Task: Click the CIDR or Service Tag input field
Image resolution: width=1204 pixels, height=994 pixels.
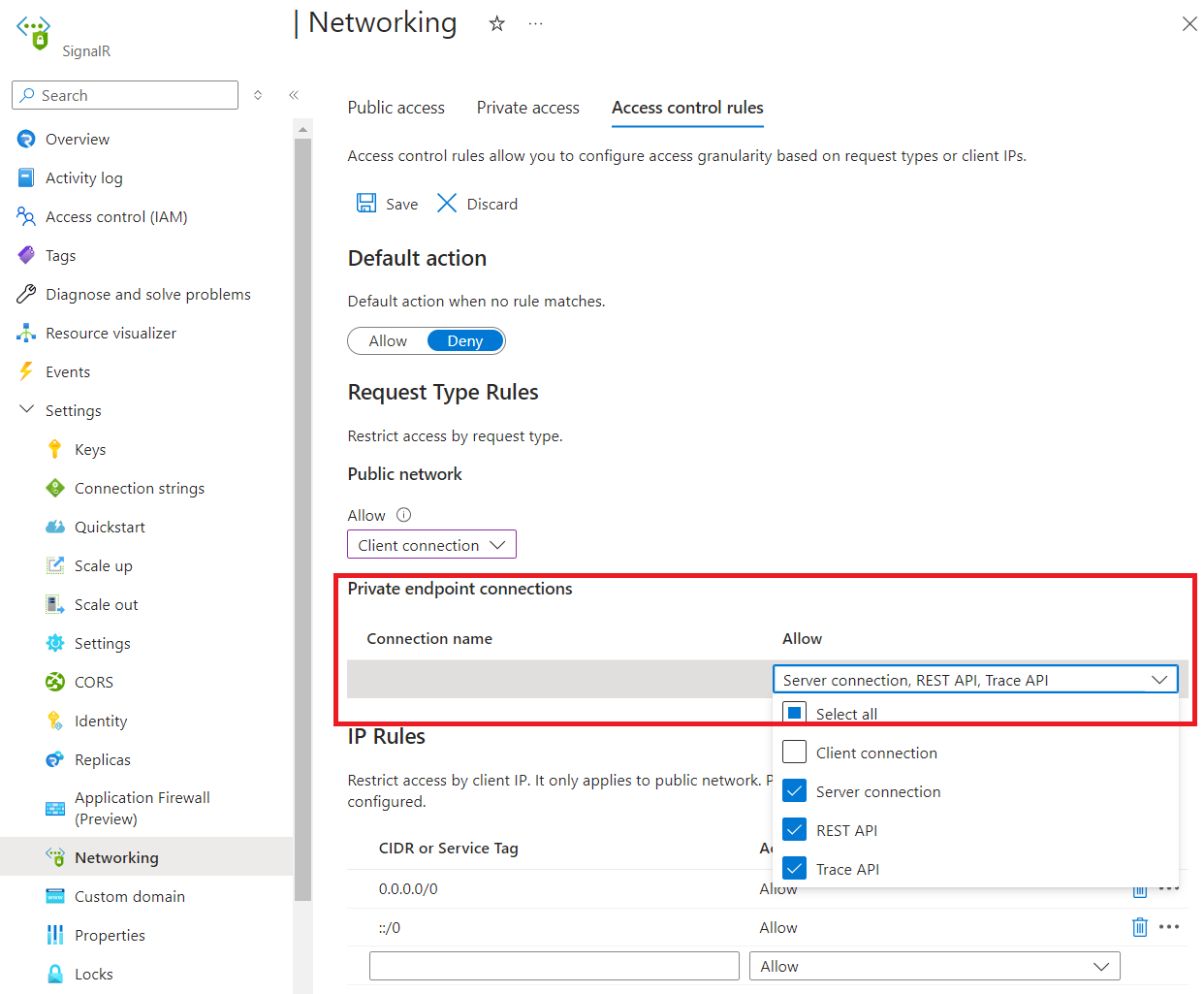Action: pyautogui.click(x=554, y=966)
